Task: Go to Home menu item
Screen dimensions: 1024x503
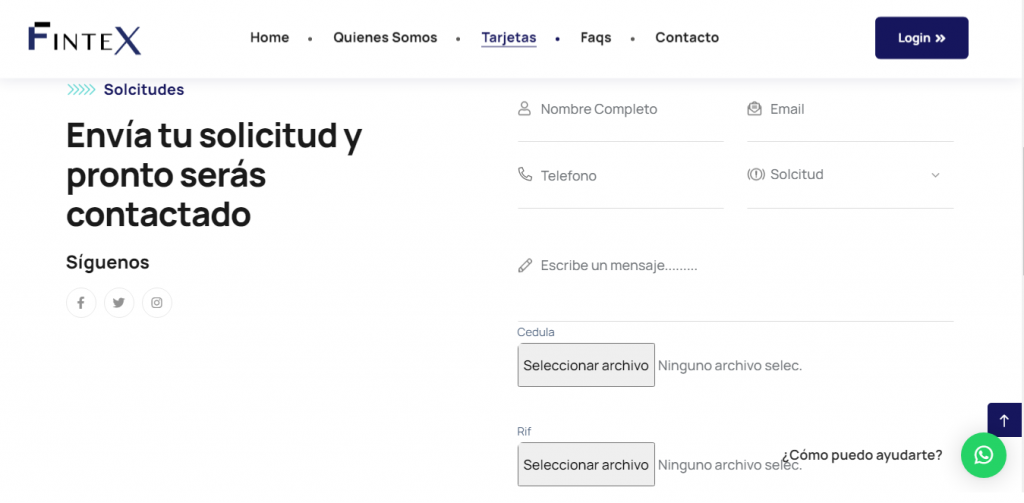Action: (x=269, y=38)
